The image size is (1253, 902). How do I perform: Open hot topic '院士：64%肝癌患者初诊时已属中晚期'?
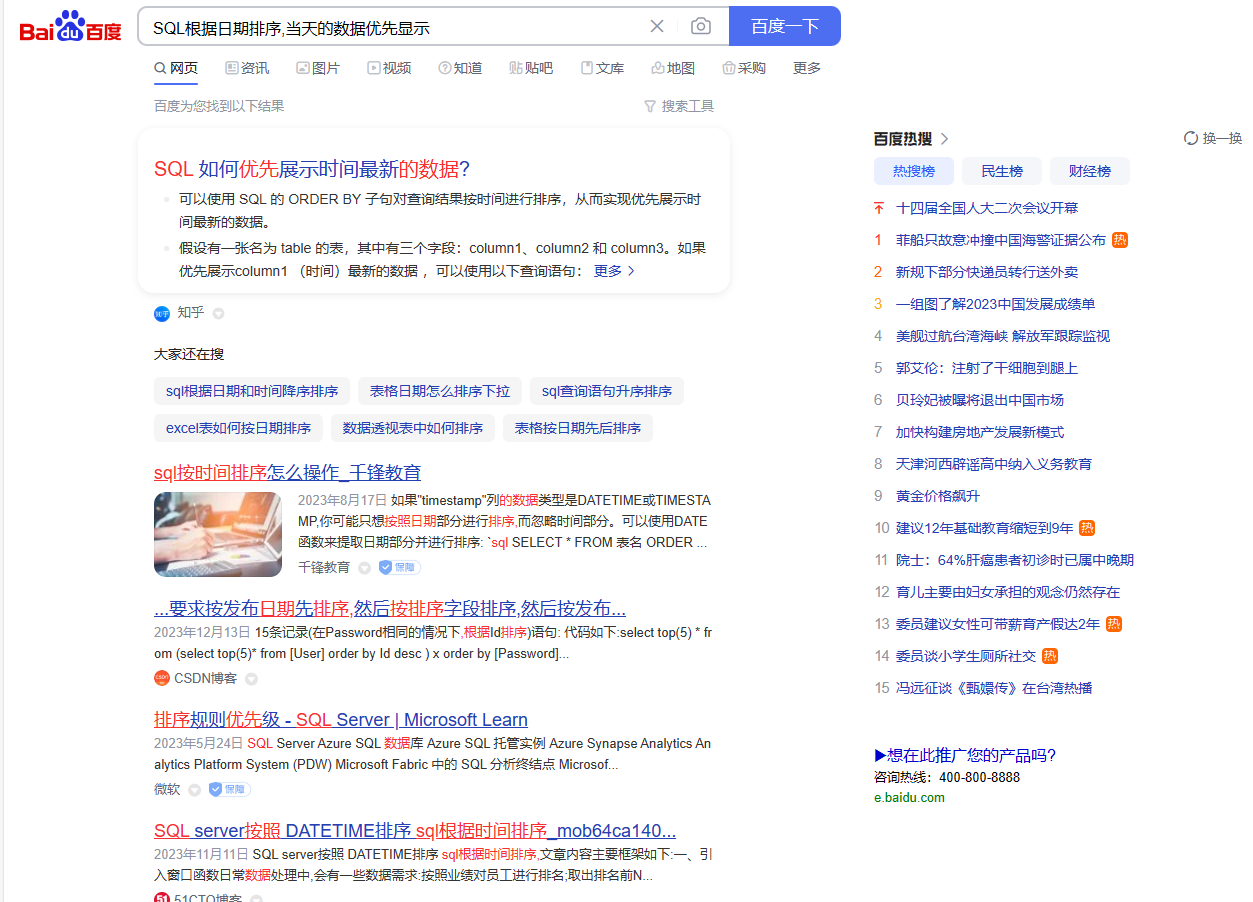pyautogui.click(x=1015, y=560)
